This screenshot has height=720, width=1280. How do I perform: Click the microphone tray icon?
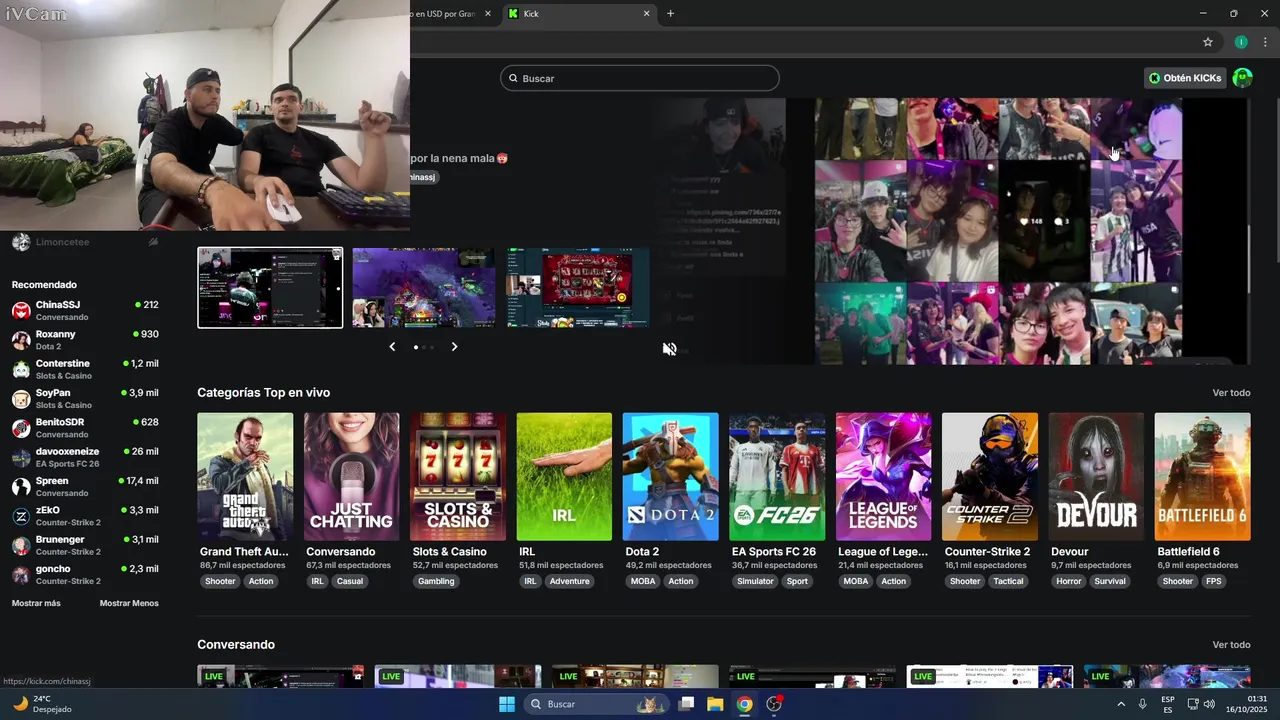(x=1143, y=704)
